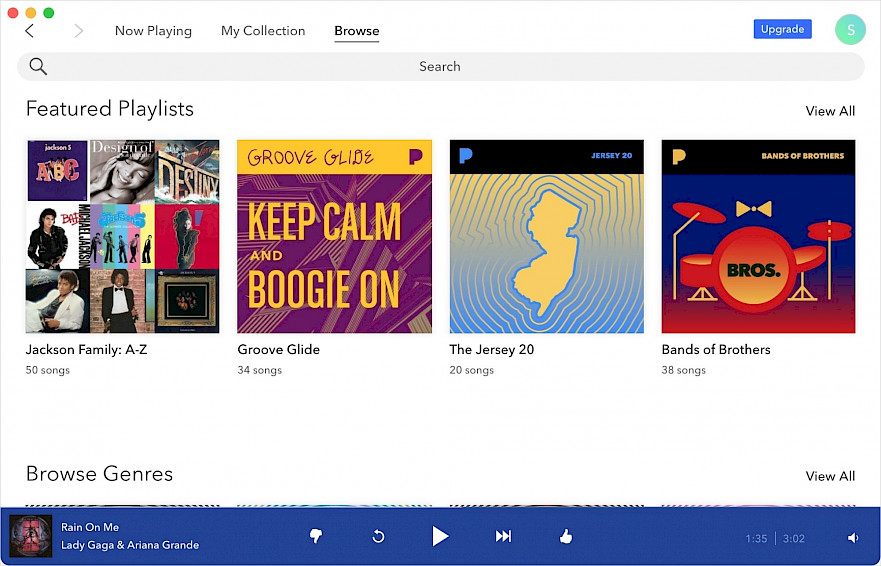The height and width of the screenshot is (566, 881).
Task: Click the Groove Glide title text
Action: (x=279, y=350)
